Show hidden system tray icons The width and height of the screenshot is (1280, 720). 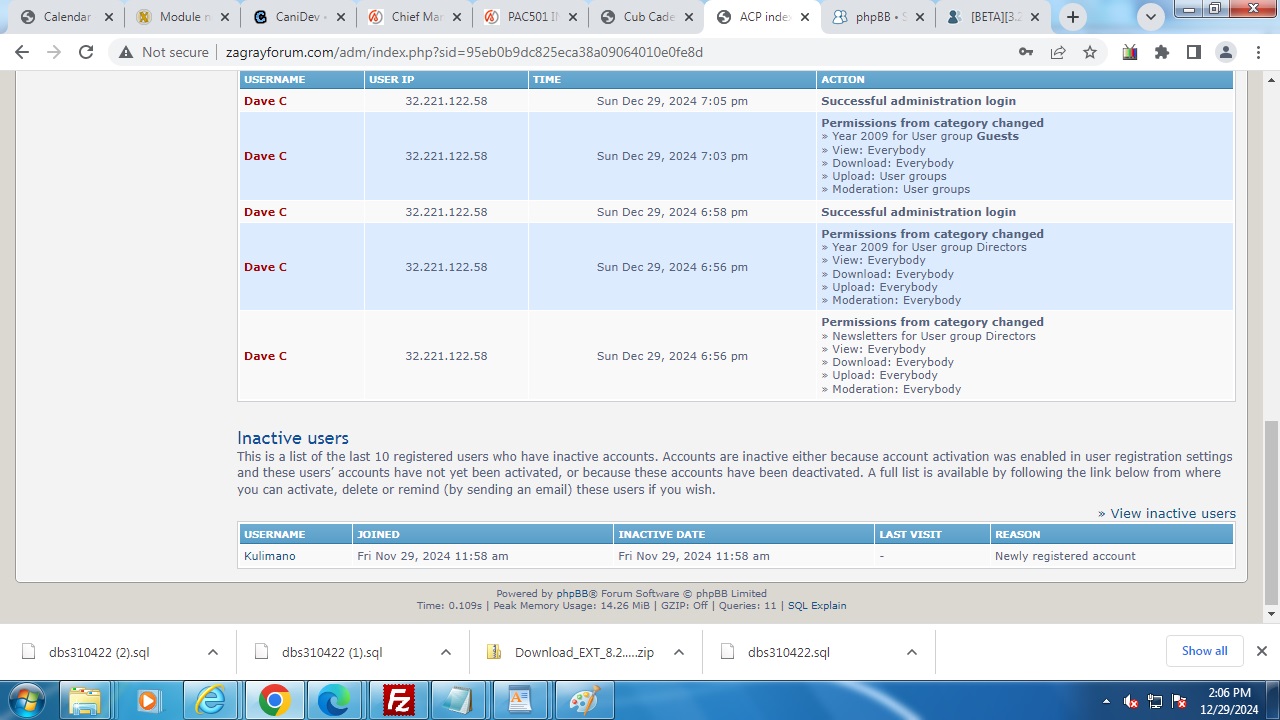(1106, 701)
